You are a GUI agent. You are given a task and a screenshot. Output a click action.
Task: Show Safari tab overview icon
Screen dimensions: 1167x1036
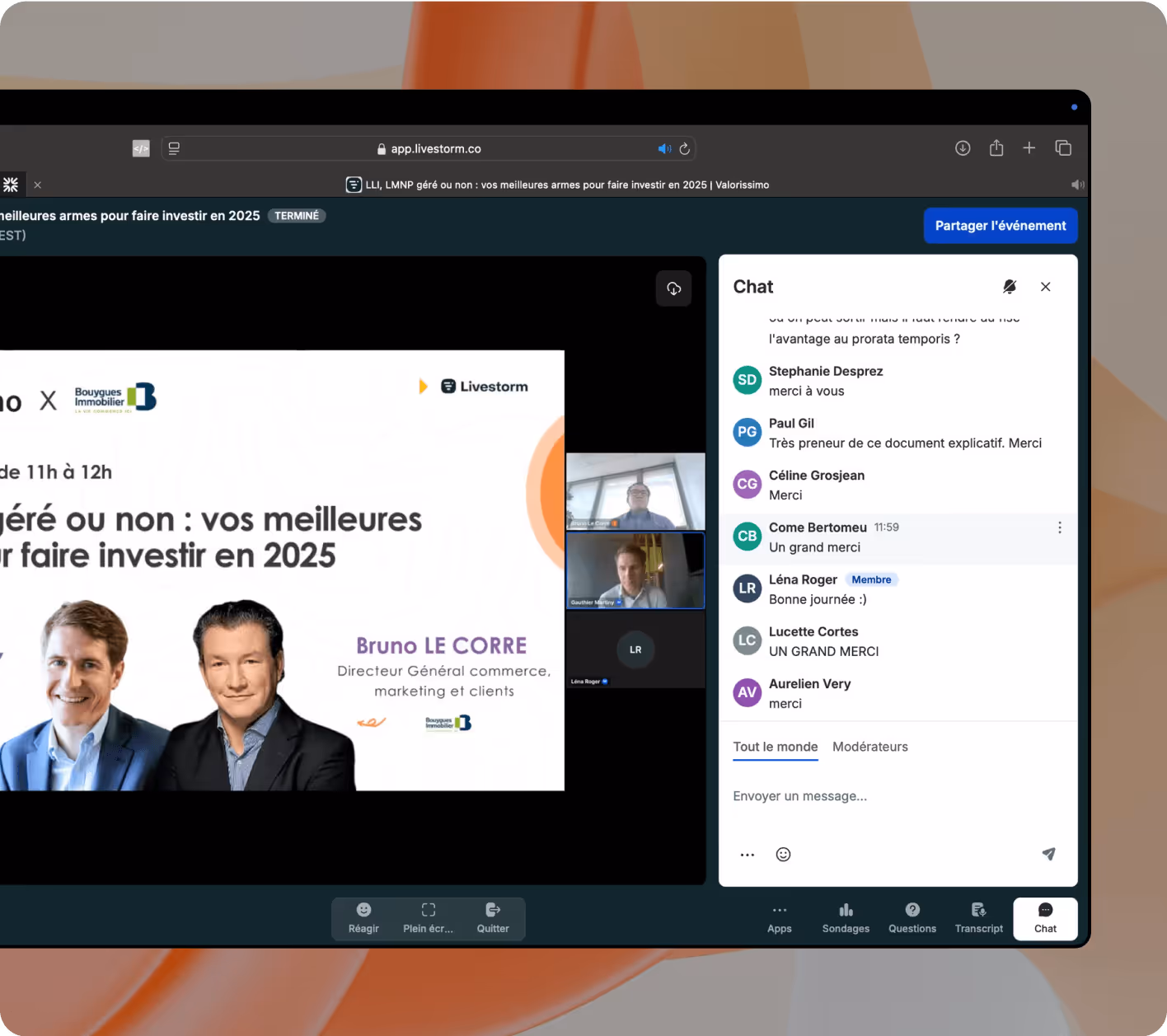point(1063,148)
